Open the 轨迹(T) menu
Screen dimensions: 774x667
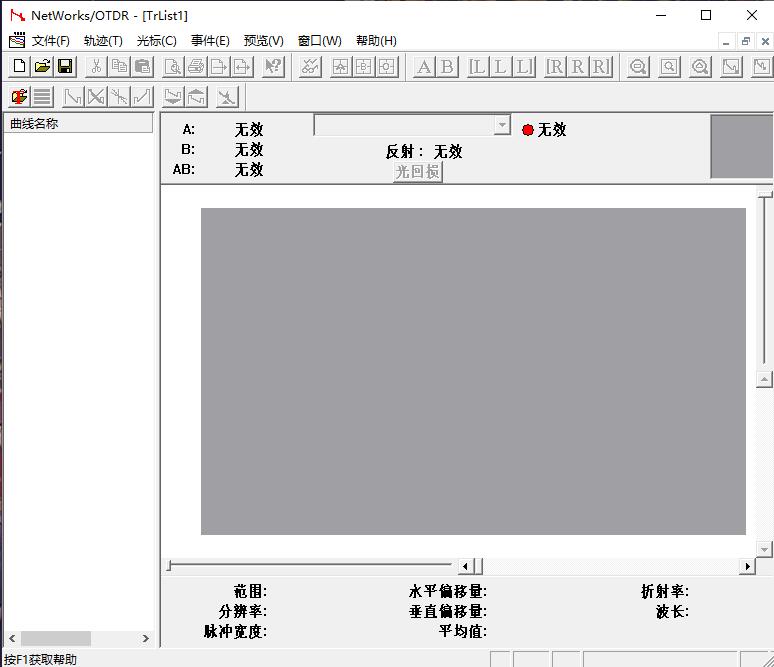103,41
